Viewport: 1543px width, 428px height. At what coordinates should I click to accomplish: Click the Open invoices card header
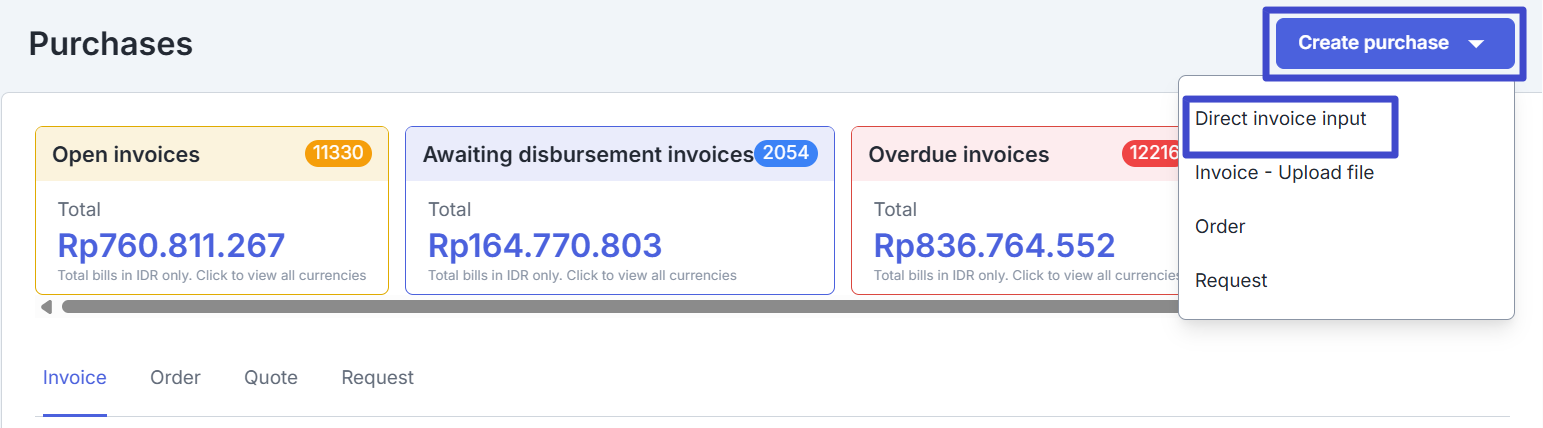pyautogui.click(x=126, y=155)
